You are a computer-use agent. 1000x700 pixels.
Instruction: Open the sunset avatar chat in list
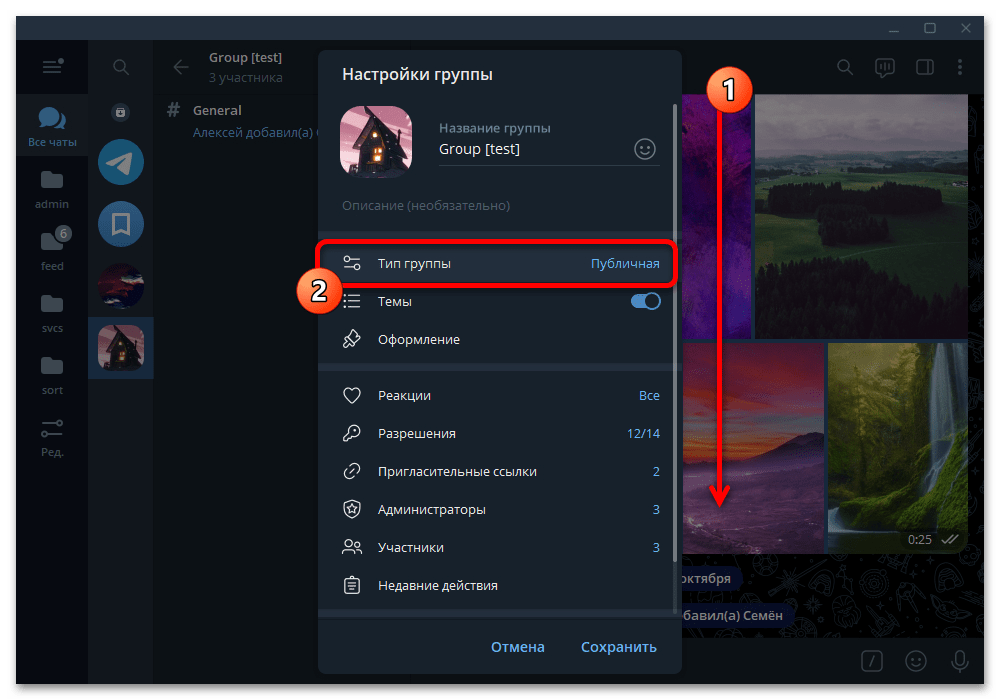pos(121,286)
